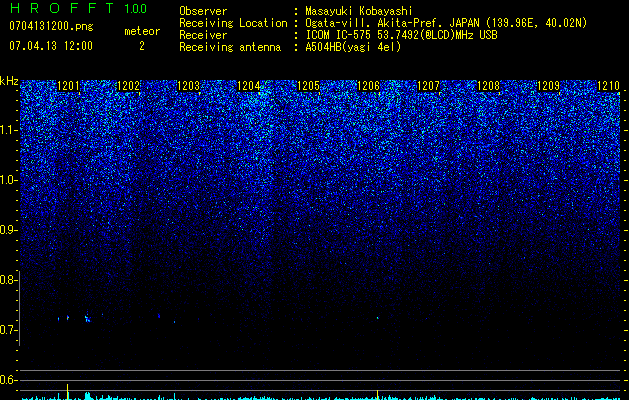Click the 1.1 frequency axis label
The image size is (629, 400).
tap(9, 130)
